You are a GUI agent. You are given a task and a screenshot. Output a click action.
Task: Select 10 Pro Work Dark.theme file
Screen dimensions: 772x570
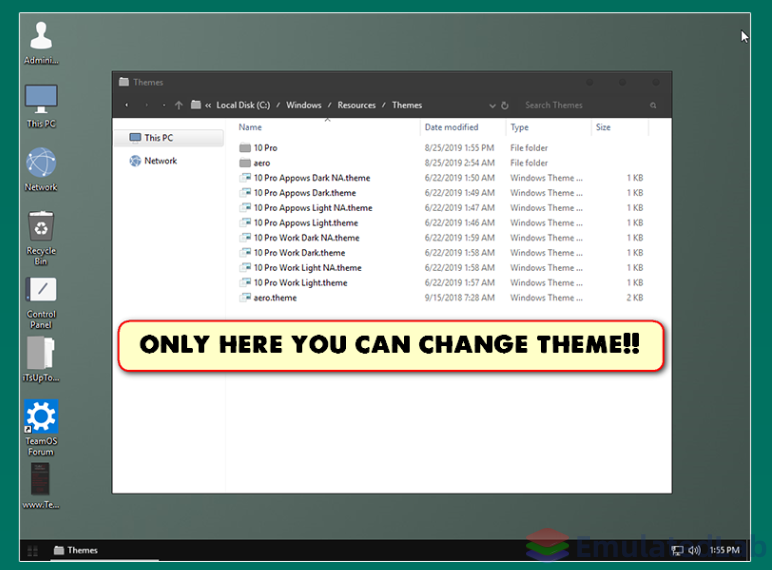click(x=299, y=253)
